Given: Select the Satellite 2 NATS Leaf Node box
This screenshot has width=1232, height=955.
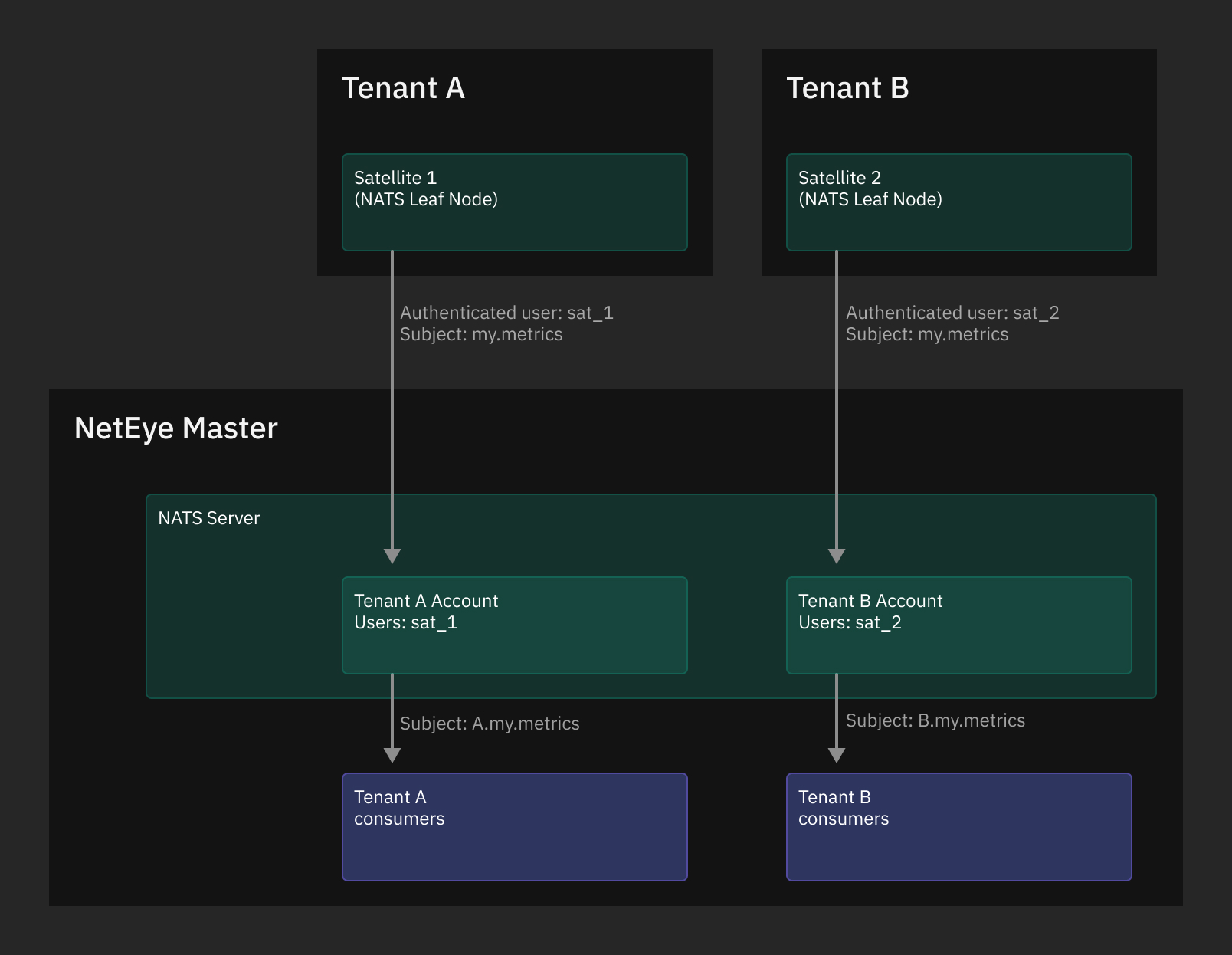Looking at the screenshot, I should [958, 202].
